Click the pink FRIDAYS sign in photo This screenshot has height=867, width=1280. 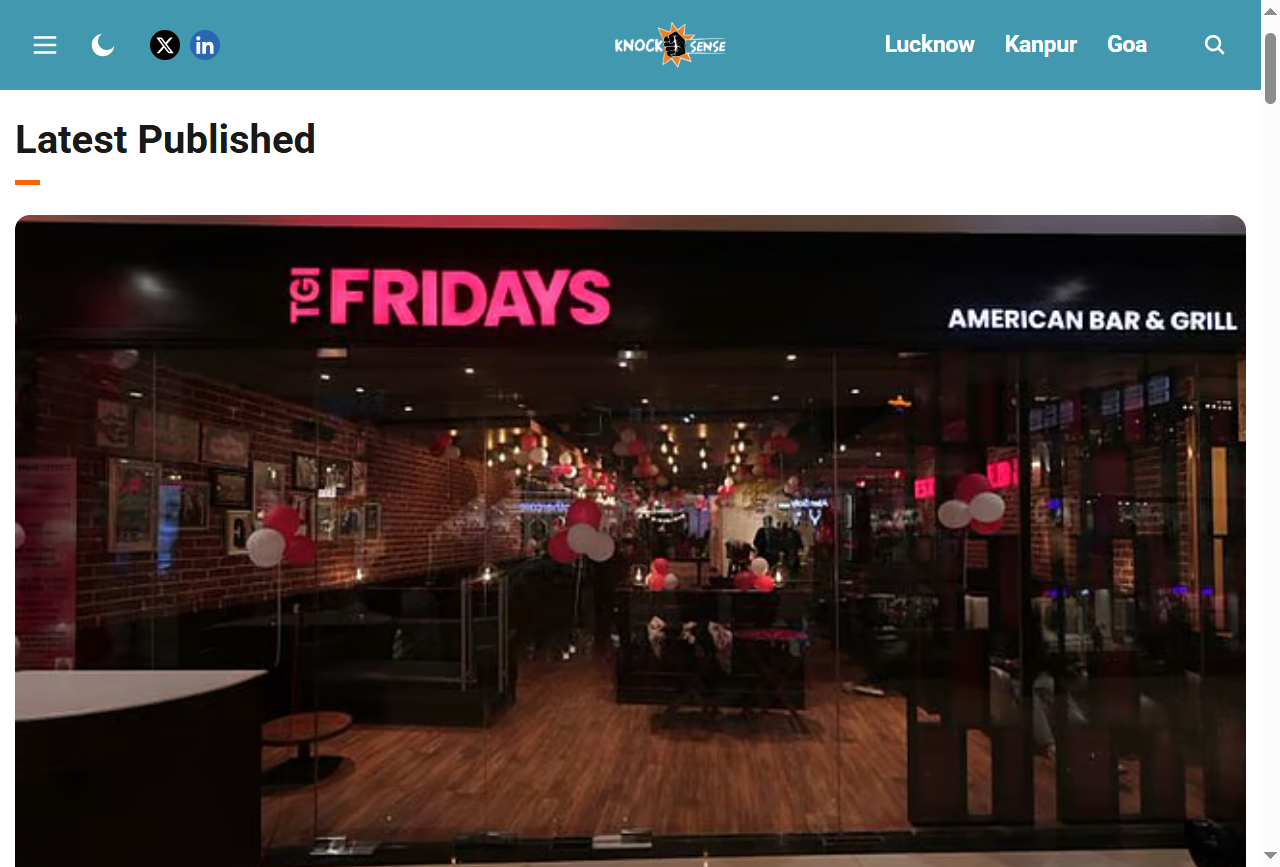(450, 297)
